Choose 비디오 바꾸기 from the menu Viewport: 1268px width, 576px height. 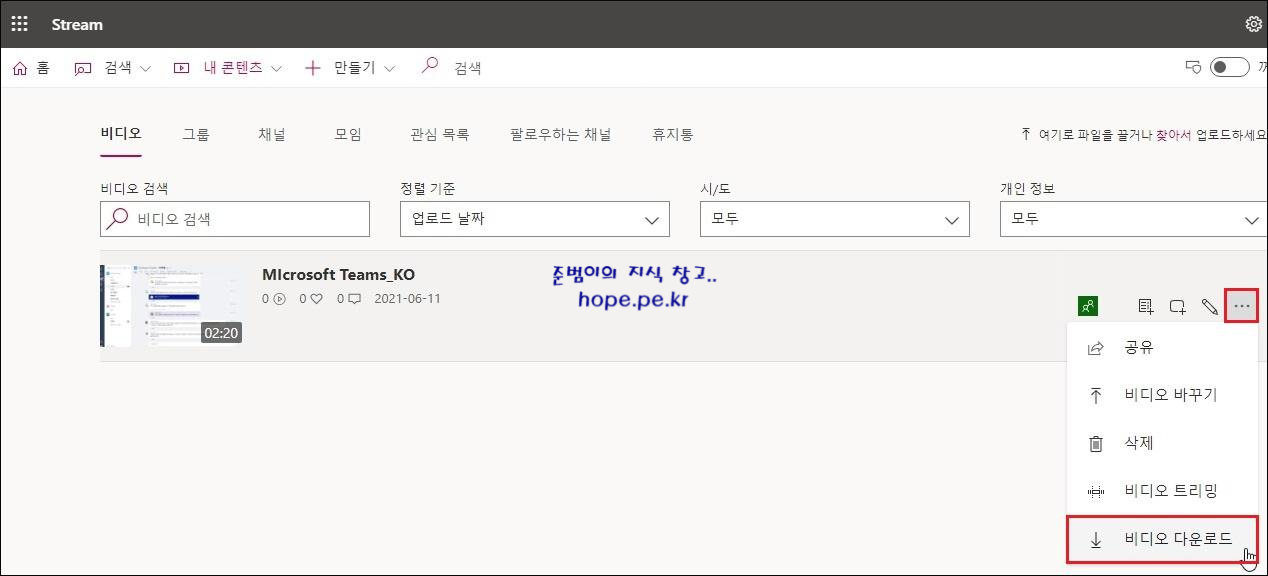pos(1162,395)
